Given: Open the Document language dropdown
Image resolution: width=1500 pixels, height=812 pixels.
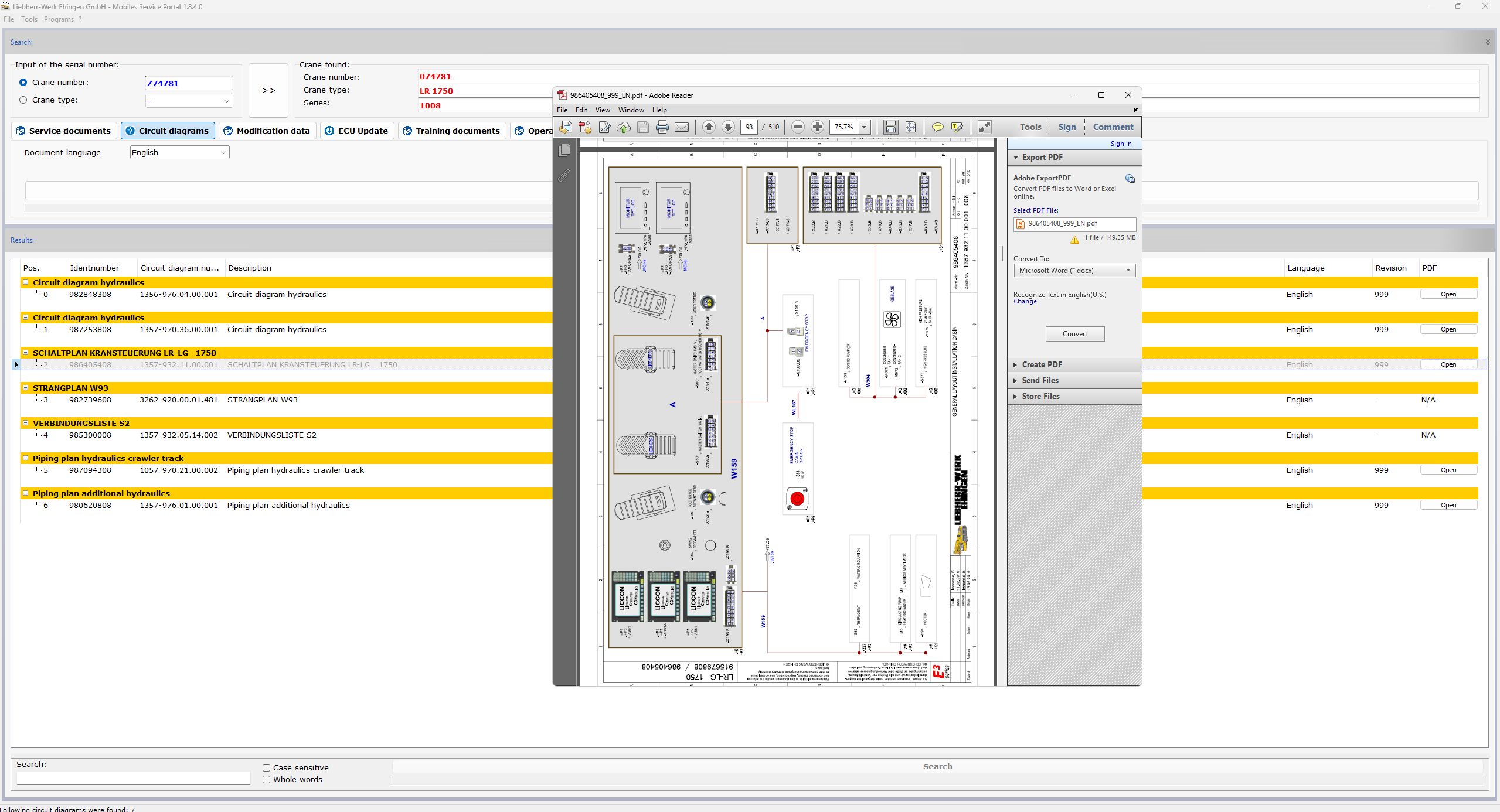Looking at the screenshot, I should coord(223,152).
